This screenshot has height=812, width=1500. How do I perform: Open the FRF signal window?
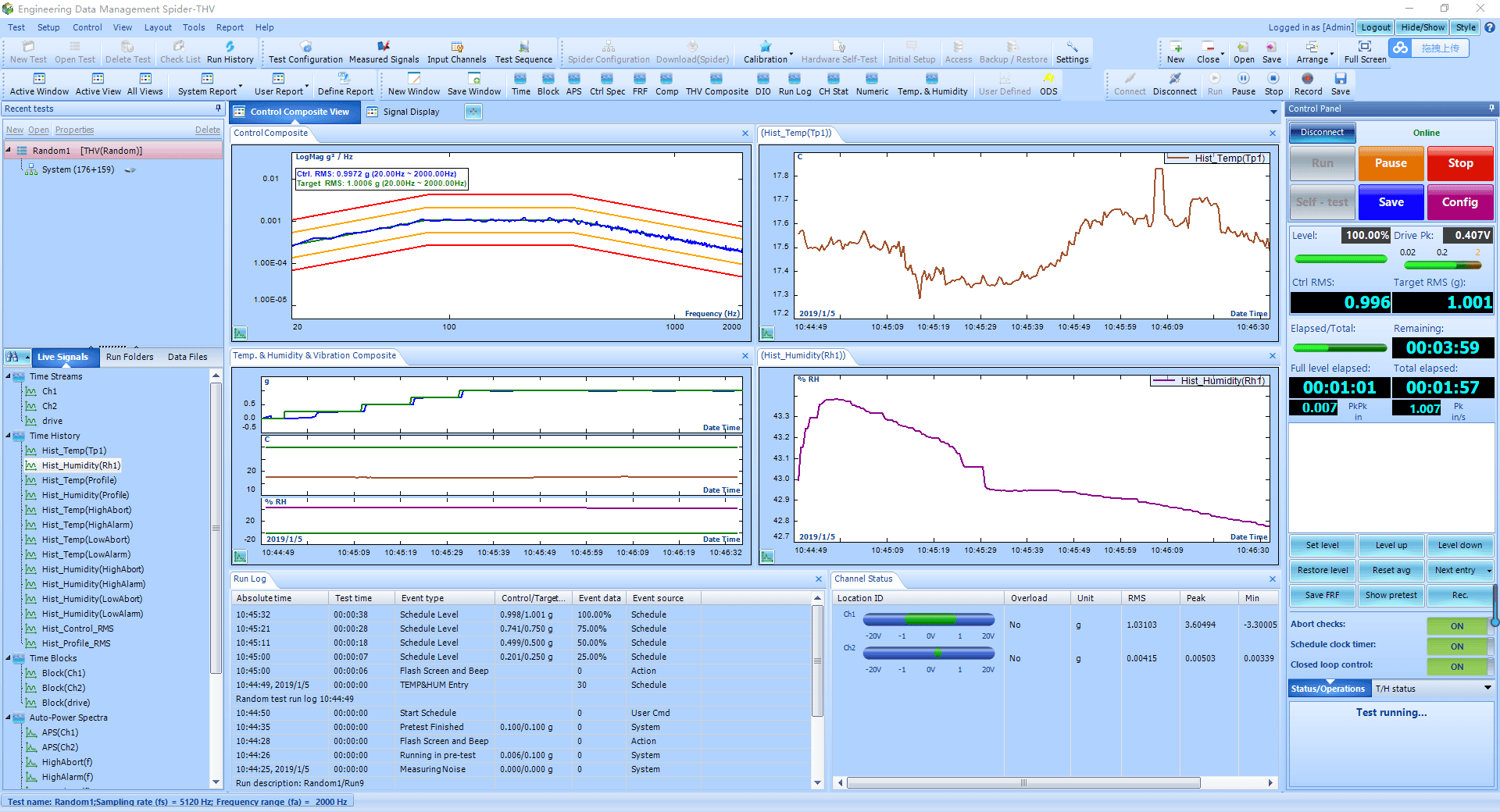coord(640,84)
